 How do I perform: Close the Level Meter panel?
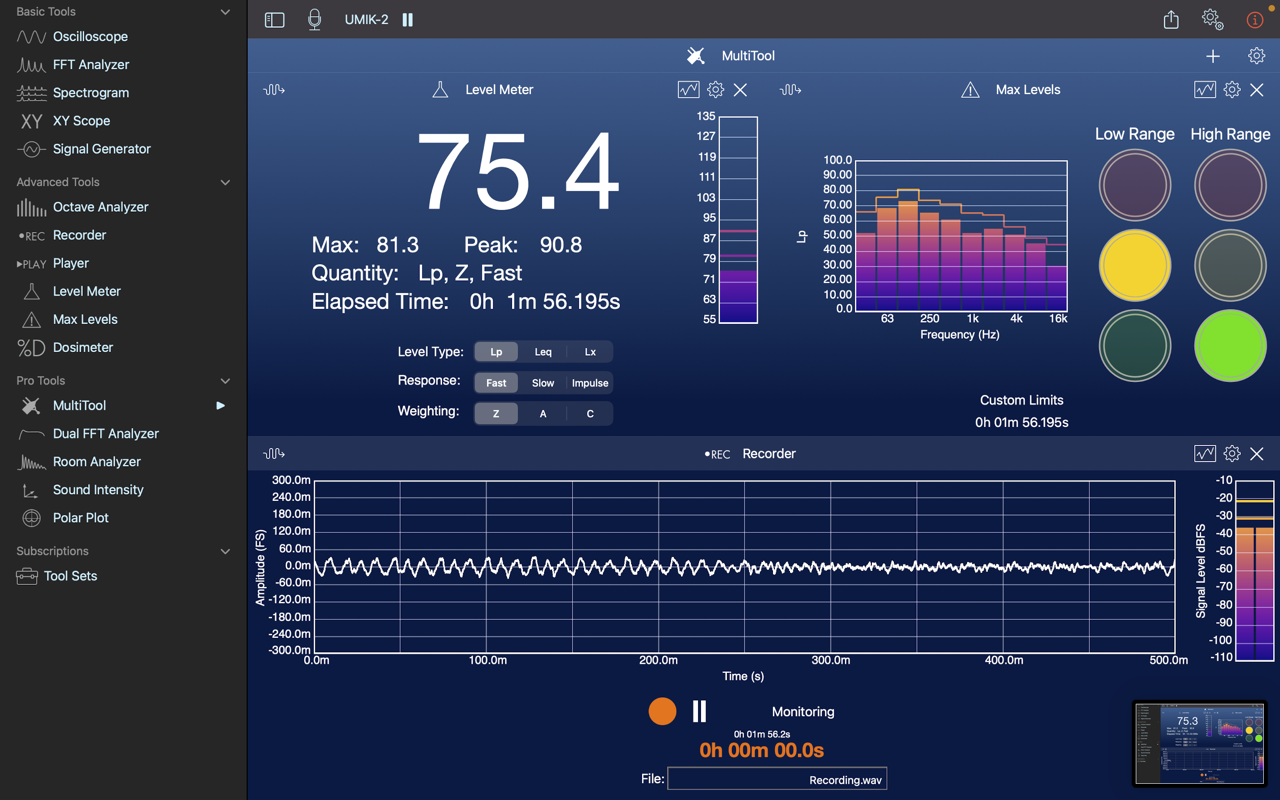click(740, 90)
